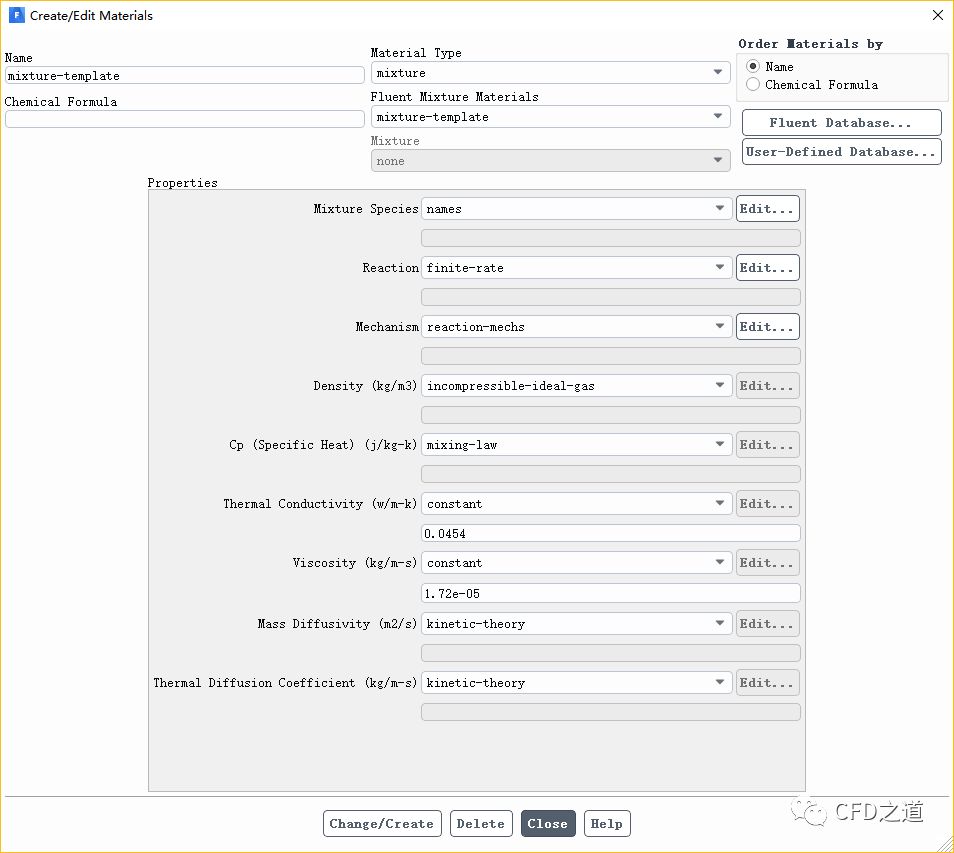Expand the Fluent Mixture Materials dropdown
Image resolution: width=954 pixels, height=853 pixels.
click(550, 117)
